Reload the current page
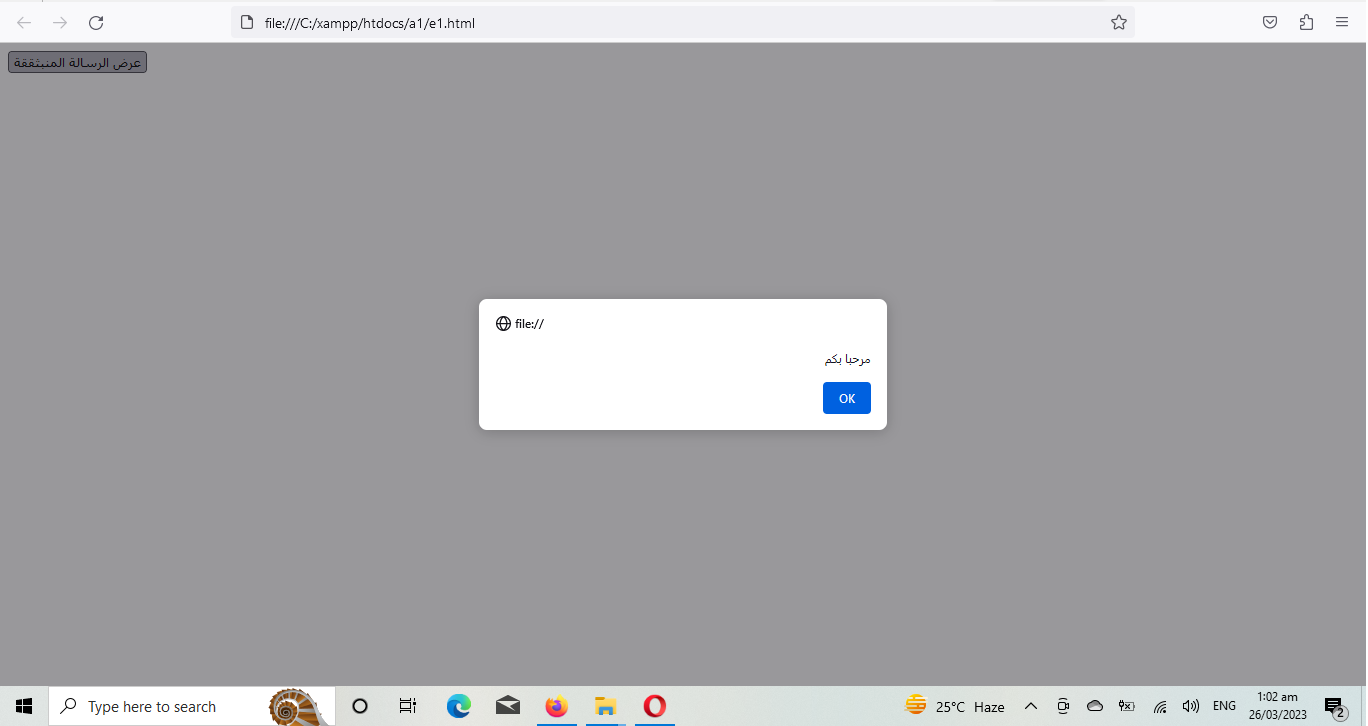The width and height of the screenshot is (1368, 726). coord(96,23)
